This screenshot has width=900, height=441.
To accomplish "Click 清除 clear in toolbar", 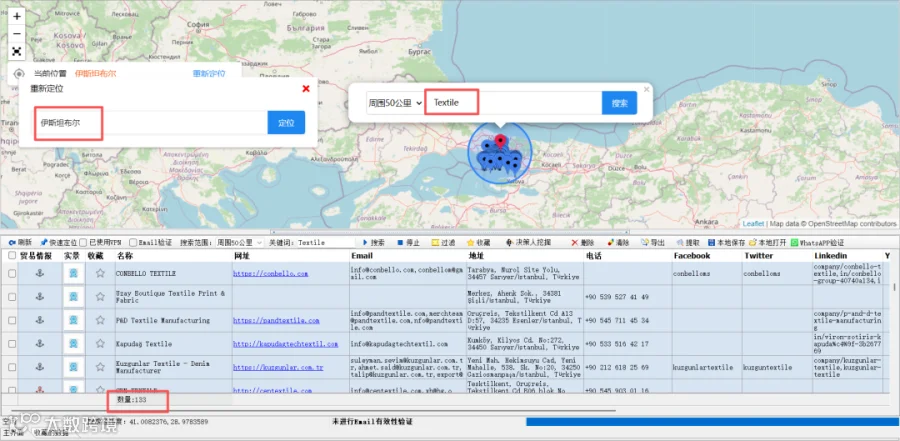I will 618,243.
